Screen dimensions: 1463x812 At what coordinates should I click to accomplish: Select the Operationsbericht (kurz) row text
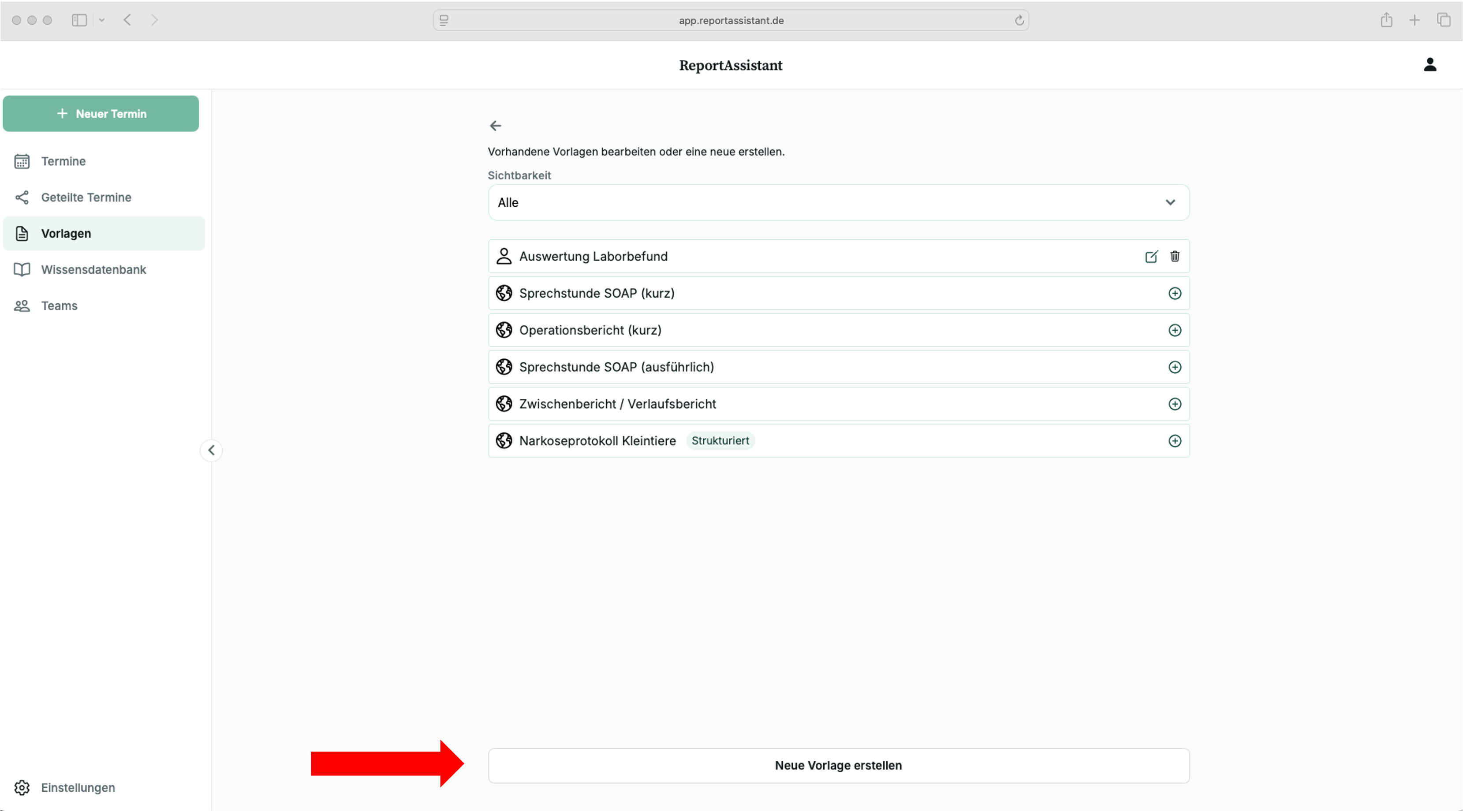pos(590,331)
